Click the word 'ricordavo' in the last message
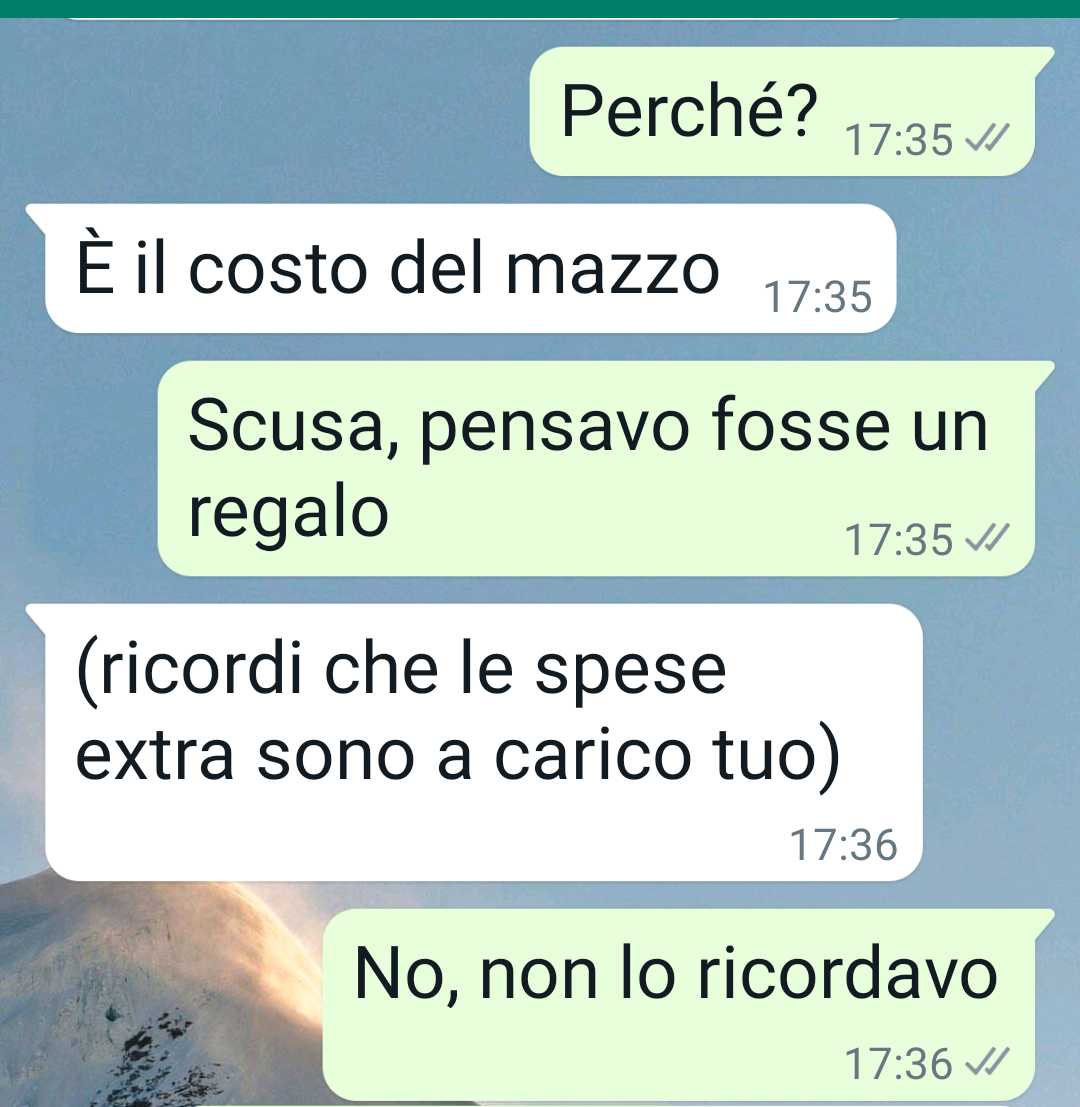 click(x=847, y=974)
